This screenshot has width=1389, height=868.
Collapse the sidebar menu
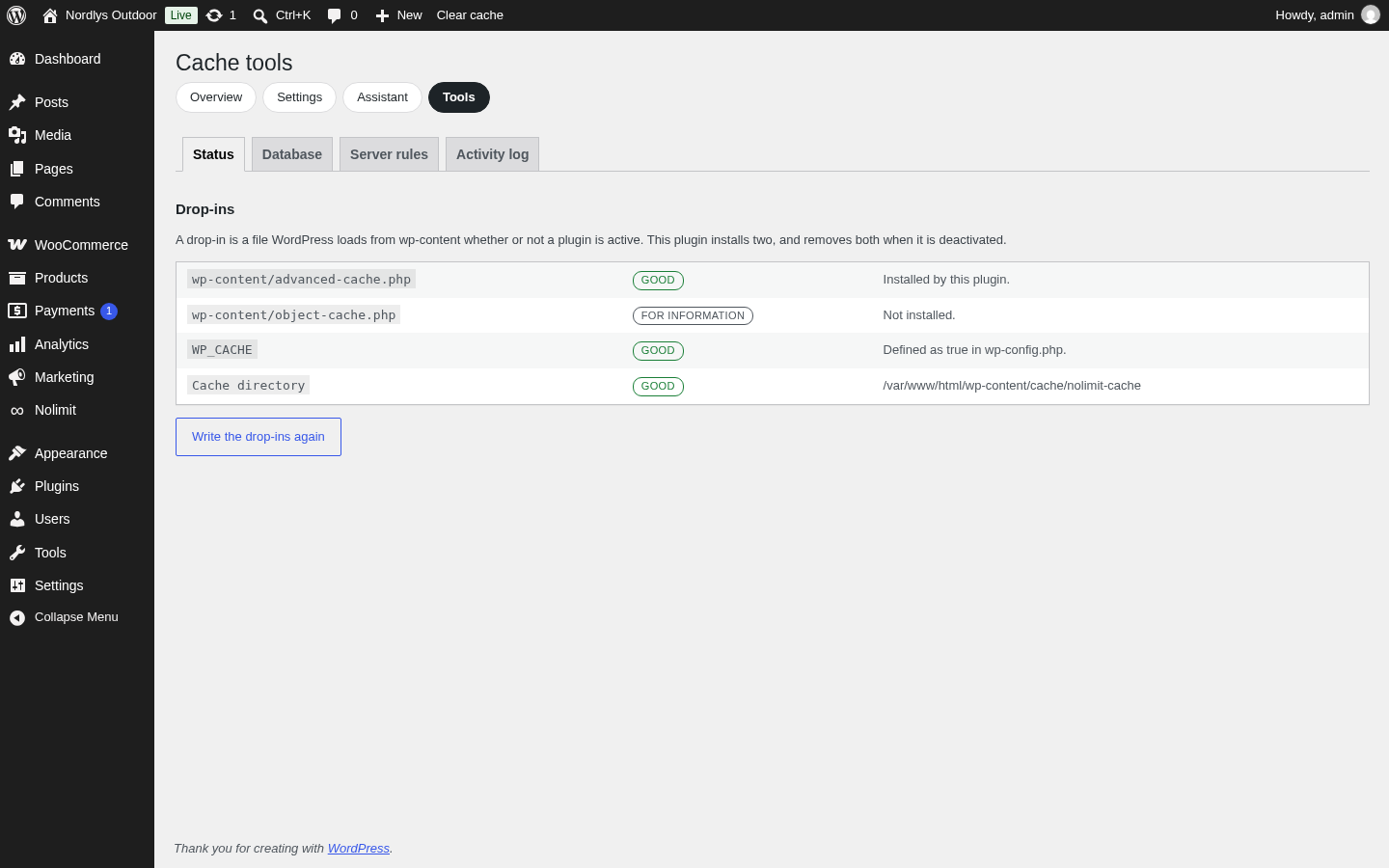[x=77, y=617]
